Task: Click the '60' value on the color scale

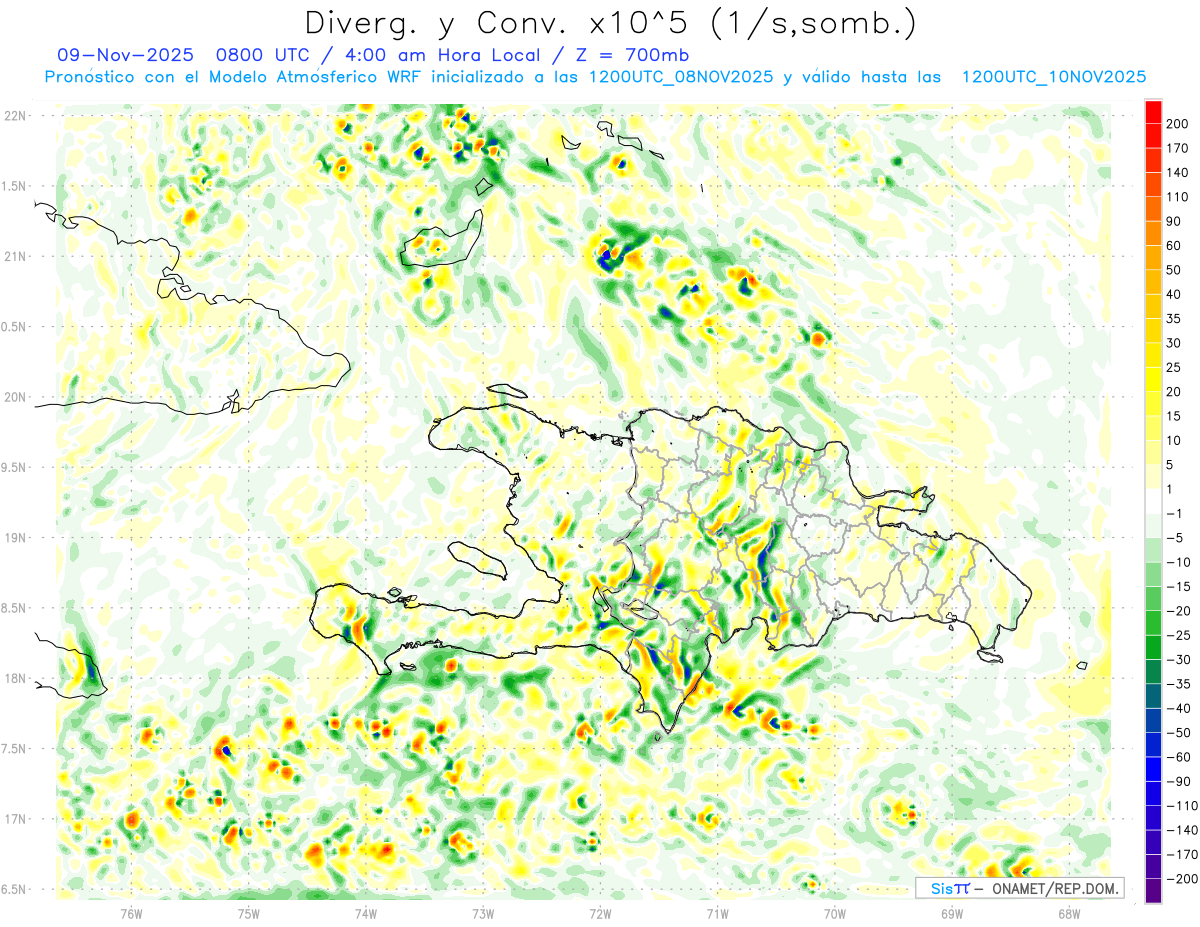Action: click(x=1174, y=246)
